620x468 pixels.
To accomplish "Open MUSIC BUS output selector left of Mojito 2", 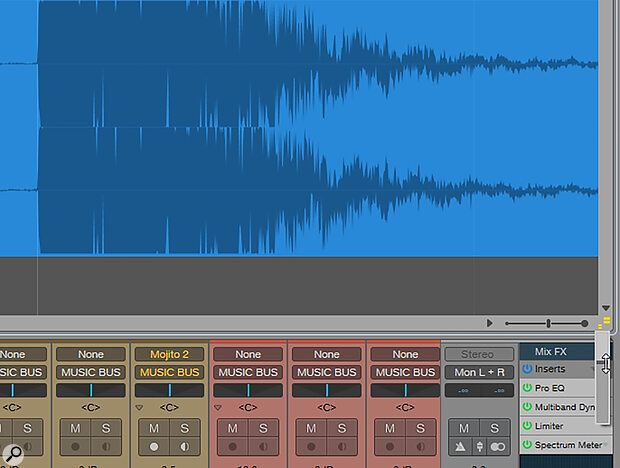I will pos(91,372).
